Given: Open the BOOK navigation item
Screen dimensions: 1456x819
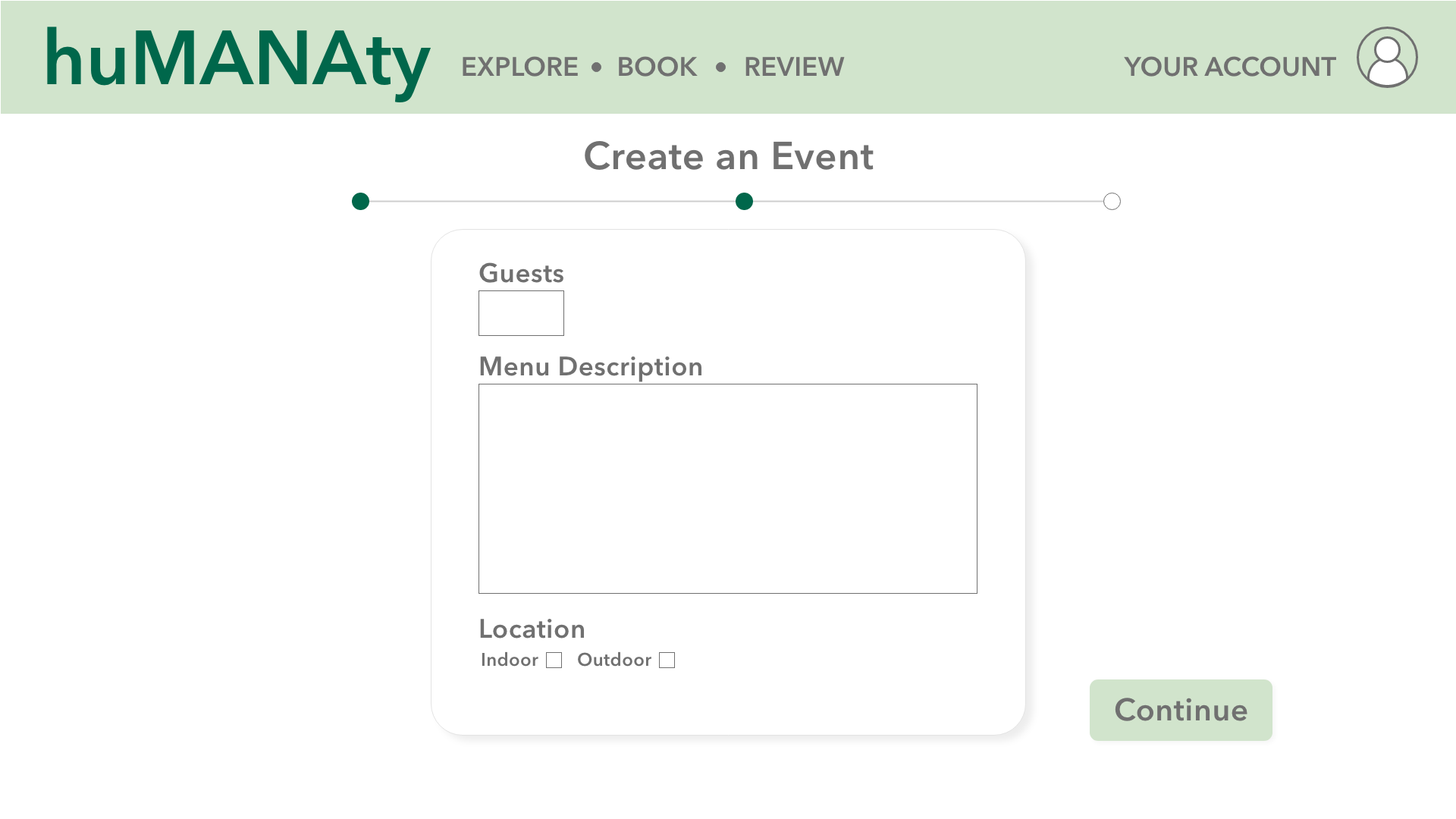Looking at the screenshot, I should point(657,67).
